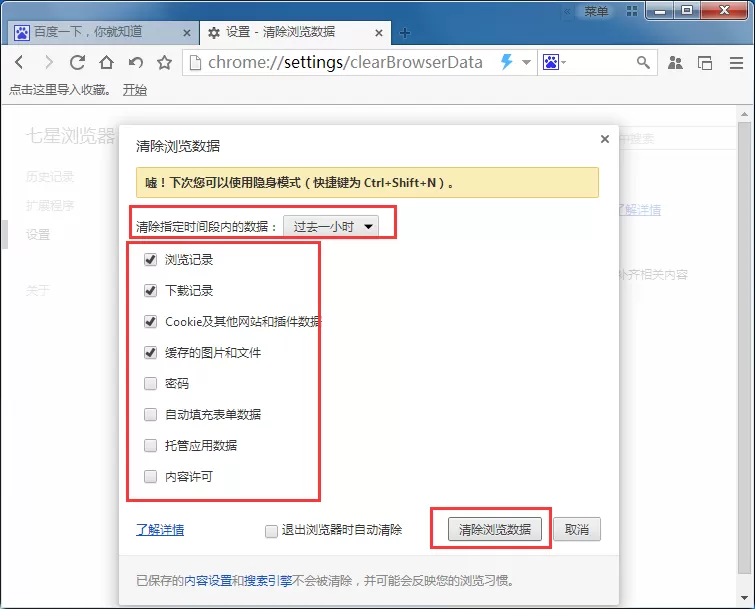755x609 pixels.
Task: Click the settings search field behind dialog
Action: pyautogui.click(x=677, y=139)
